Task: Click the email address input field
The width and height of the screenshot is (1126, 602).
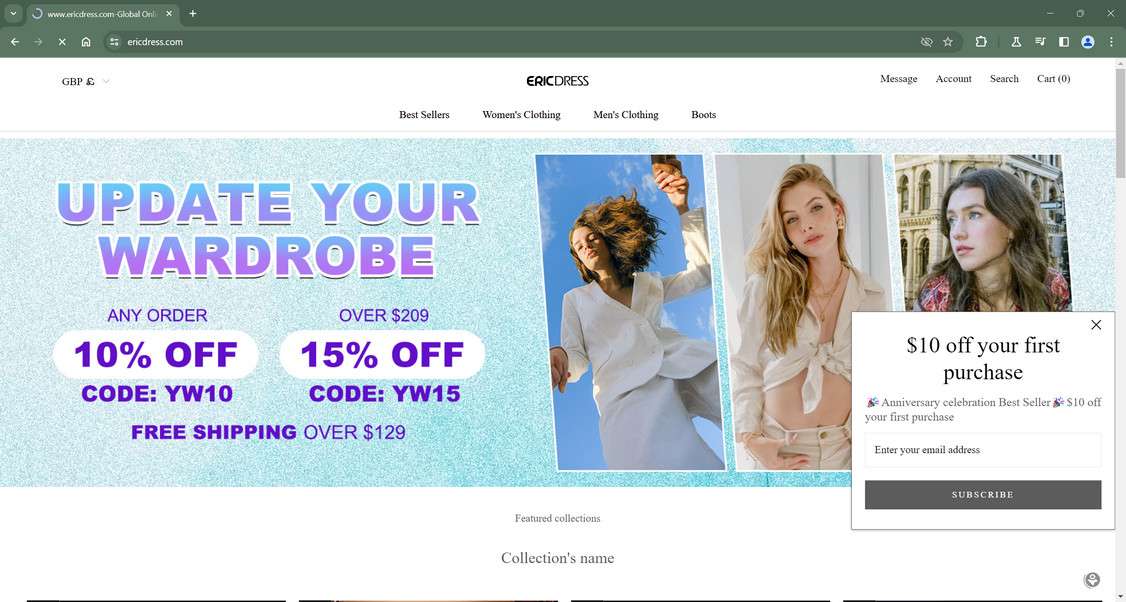Action: [x=982, y=450]
